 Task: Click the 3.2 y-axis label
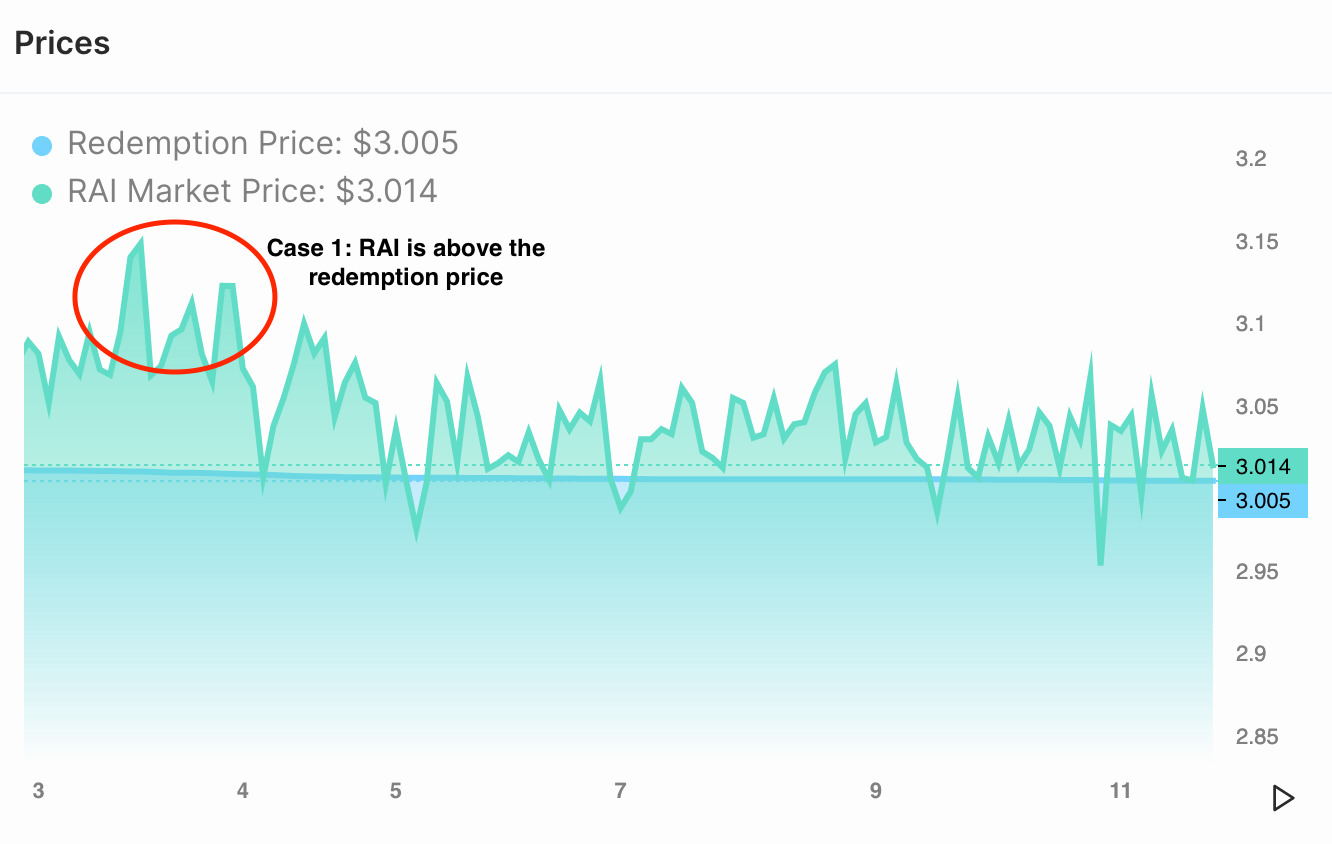click(x=1251, y=159)
